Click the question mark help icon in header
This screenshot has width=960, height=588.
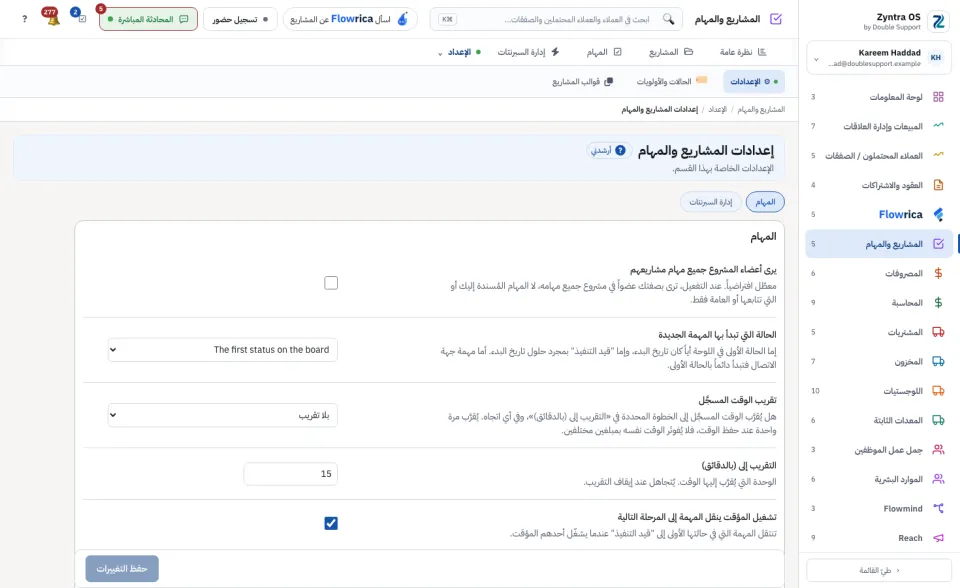[24, 19]
